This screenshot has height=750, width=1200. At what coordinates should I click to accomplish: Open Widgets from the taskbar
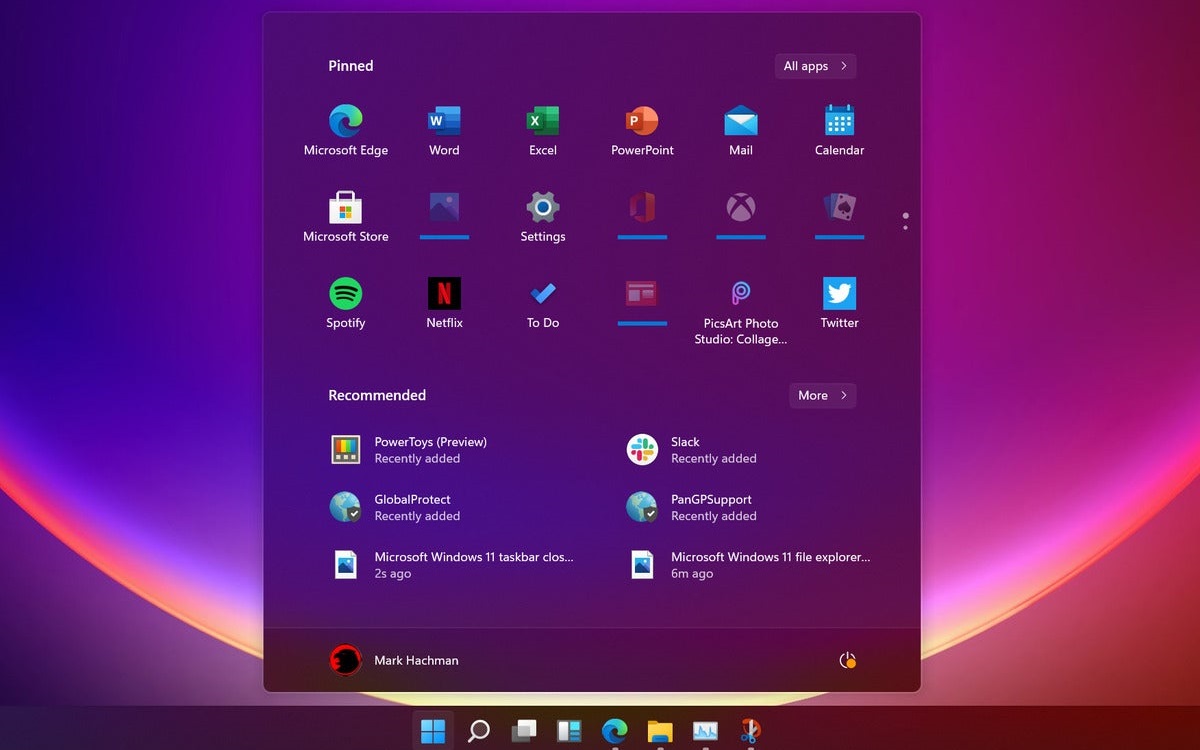click(569, 731)
